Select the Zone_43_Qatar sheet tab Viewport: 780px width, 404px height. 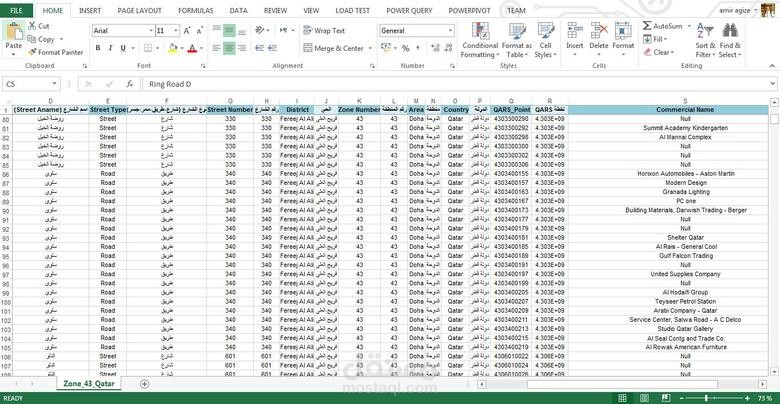coord(89,384)
